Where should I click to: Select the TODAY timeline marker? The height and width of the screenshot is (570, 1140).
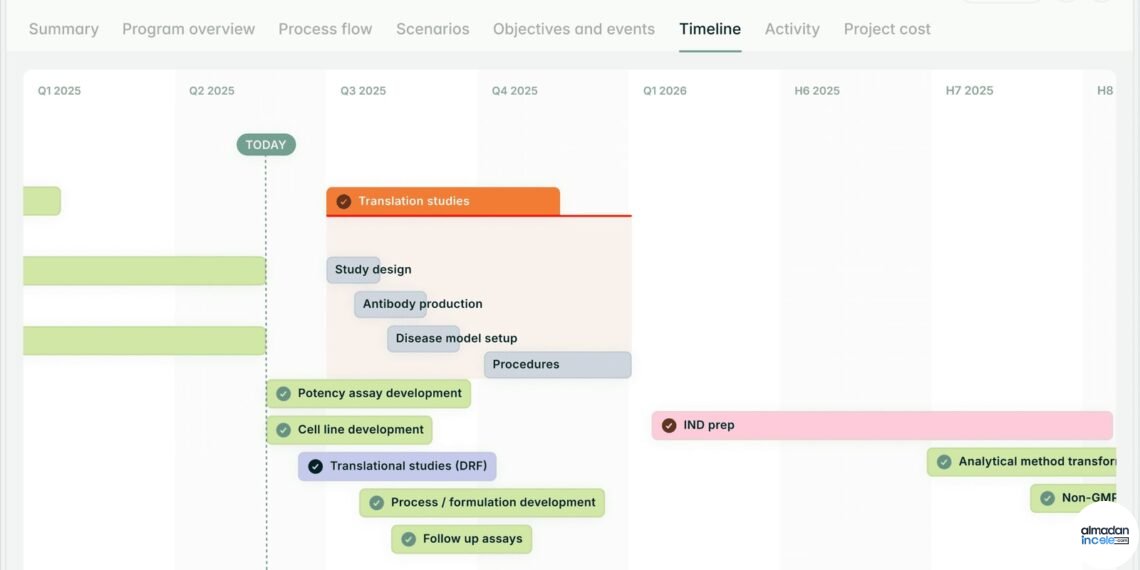point(266,145)
